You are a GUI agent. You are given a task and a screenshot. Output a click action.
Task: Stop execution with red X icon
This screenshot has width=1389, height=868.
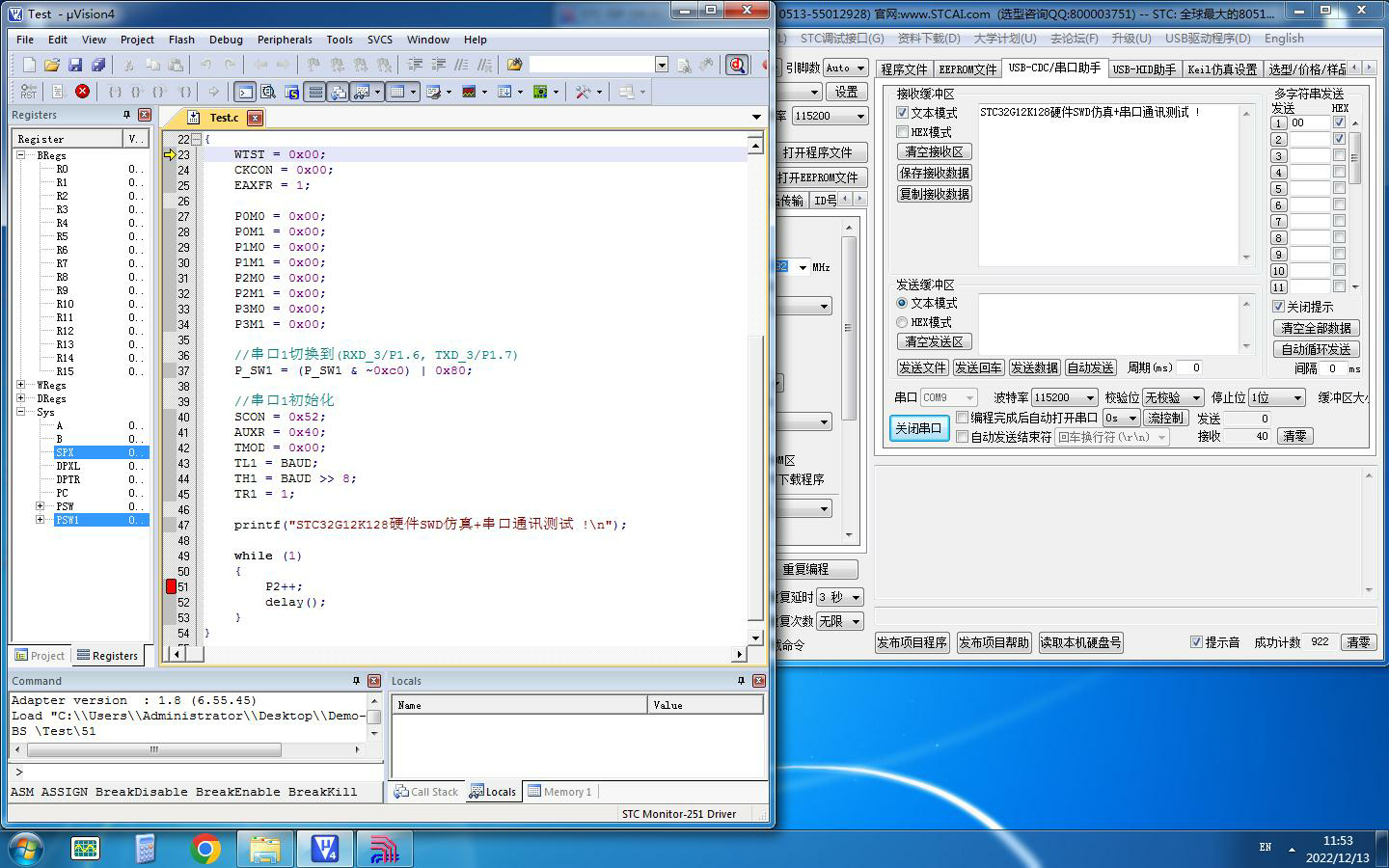click(x=82, y=92)
